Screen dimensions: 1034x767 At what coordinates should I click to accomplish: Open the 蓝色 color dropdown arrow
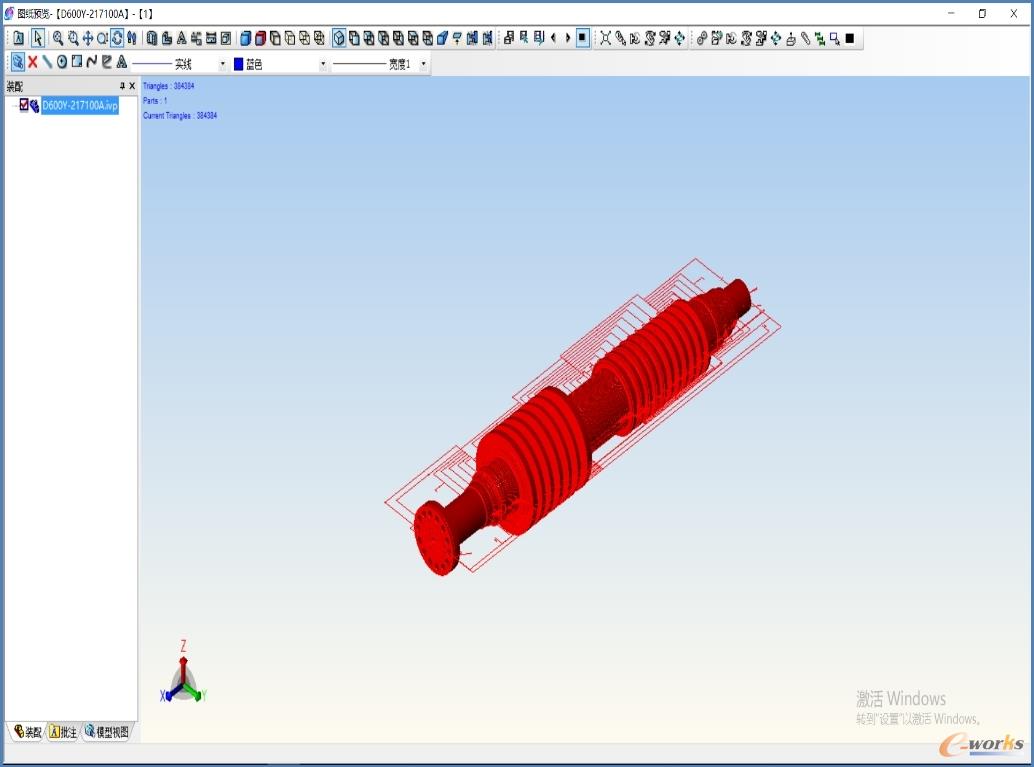[x=322, y=64]
